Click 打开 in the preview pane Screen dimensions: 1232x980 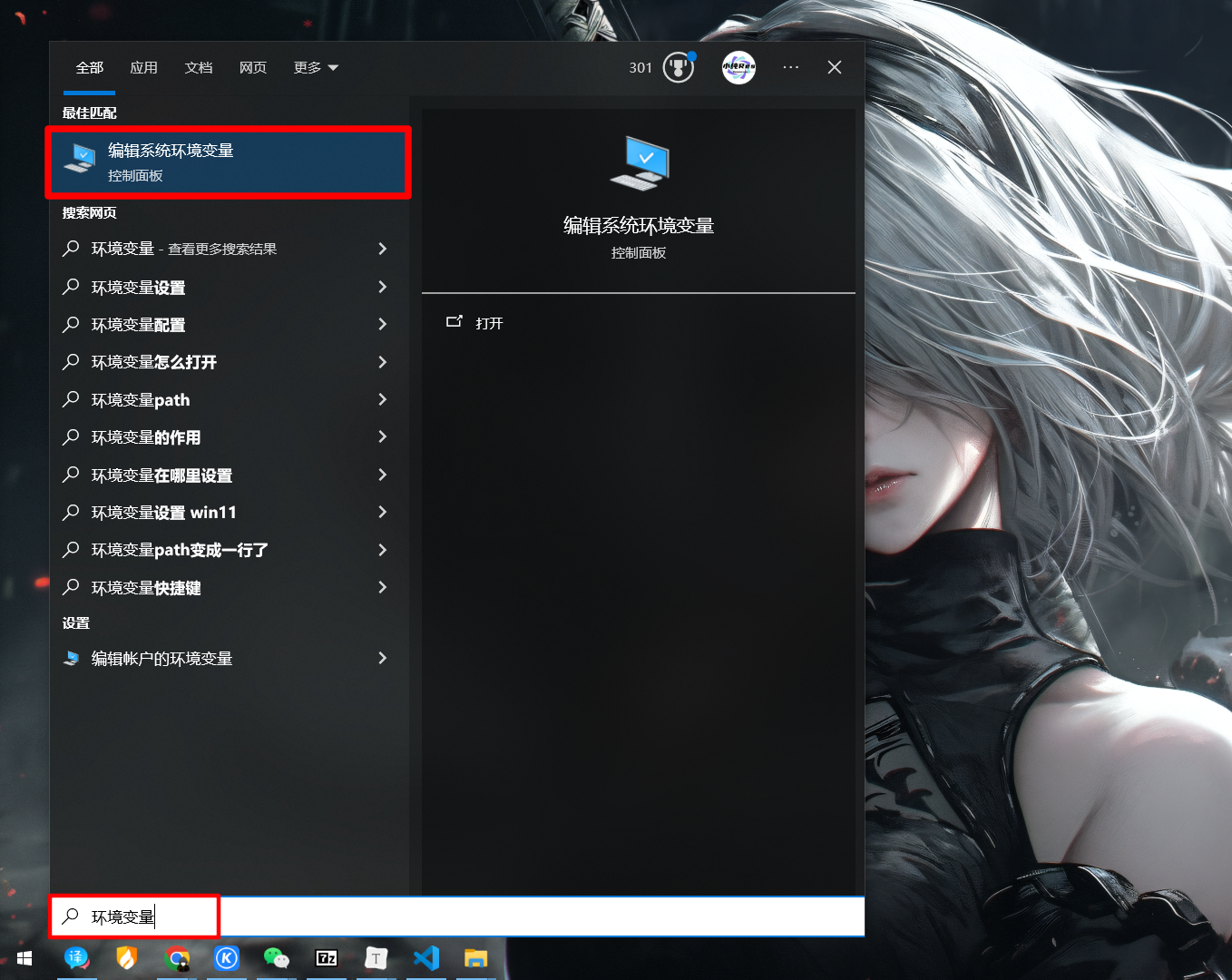[x=489, y=323]
